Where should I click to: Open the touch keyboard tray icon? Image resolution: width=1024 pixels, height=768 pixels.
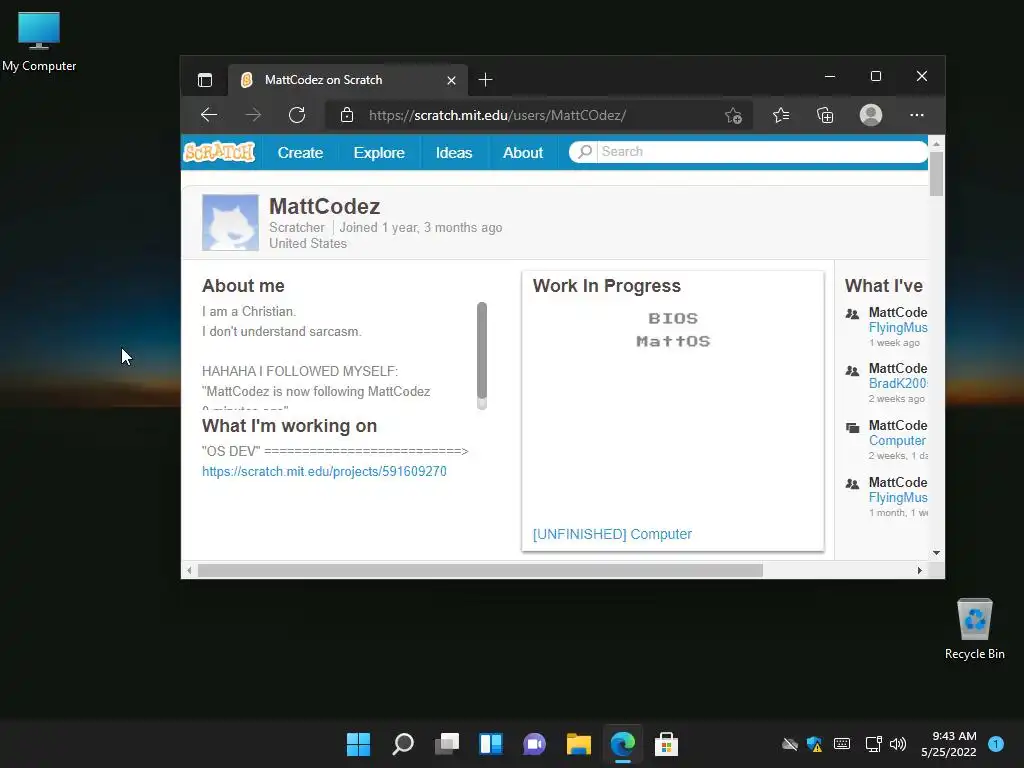pyautogui.click(x=842, y=744)
